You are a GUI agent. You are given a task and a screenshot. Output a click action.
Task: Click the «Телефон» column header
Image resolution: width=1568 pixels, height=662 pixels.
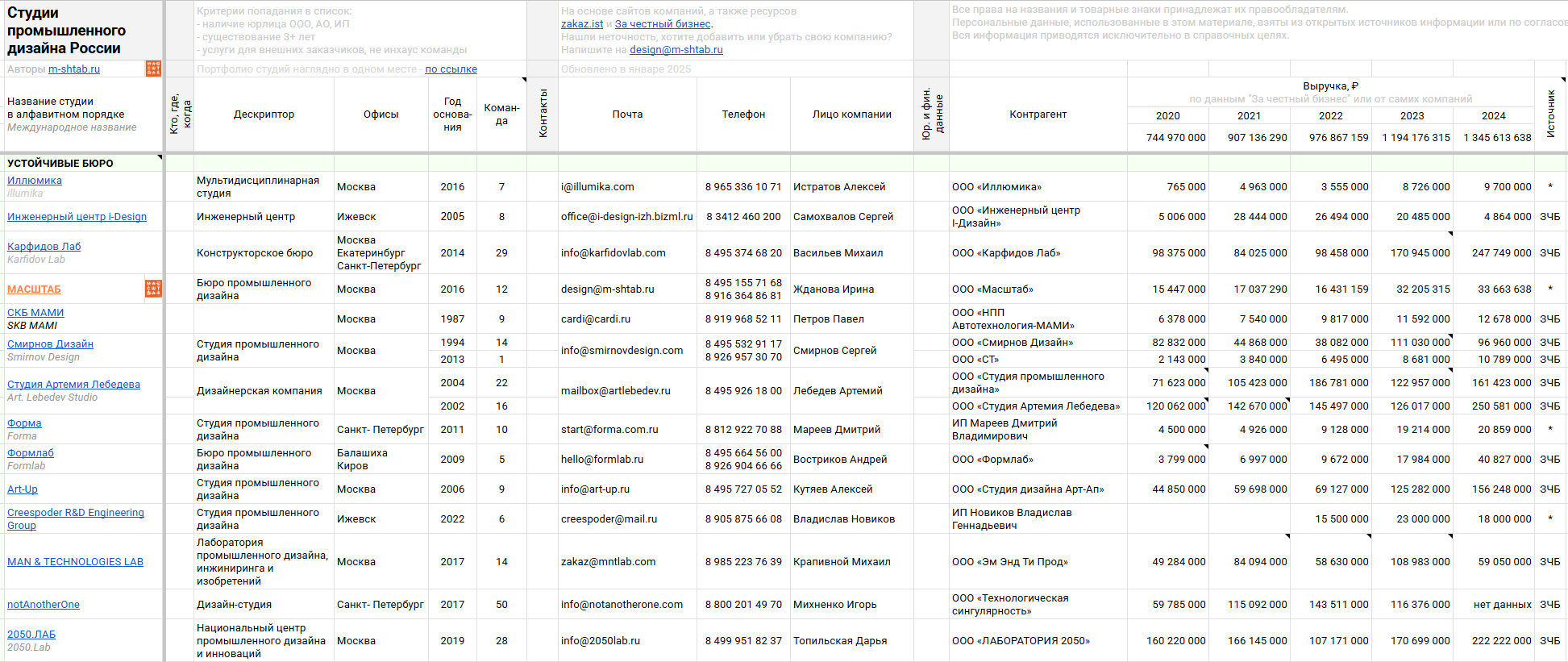pyautogui.click(x=743, y=114)
